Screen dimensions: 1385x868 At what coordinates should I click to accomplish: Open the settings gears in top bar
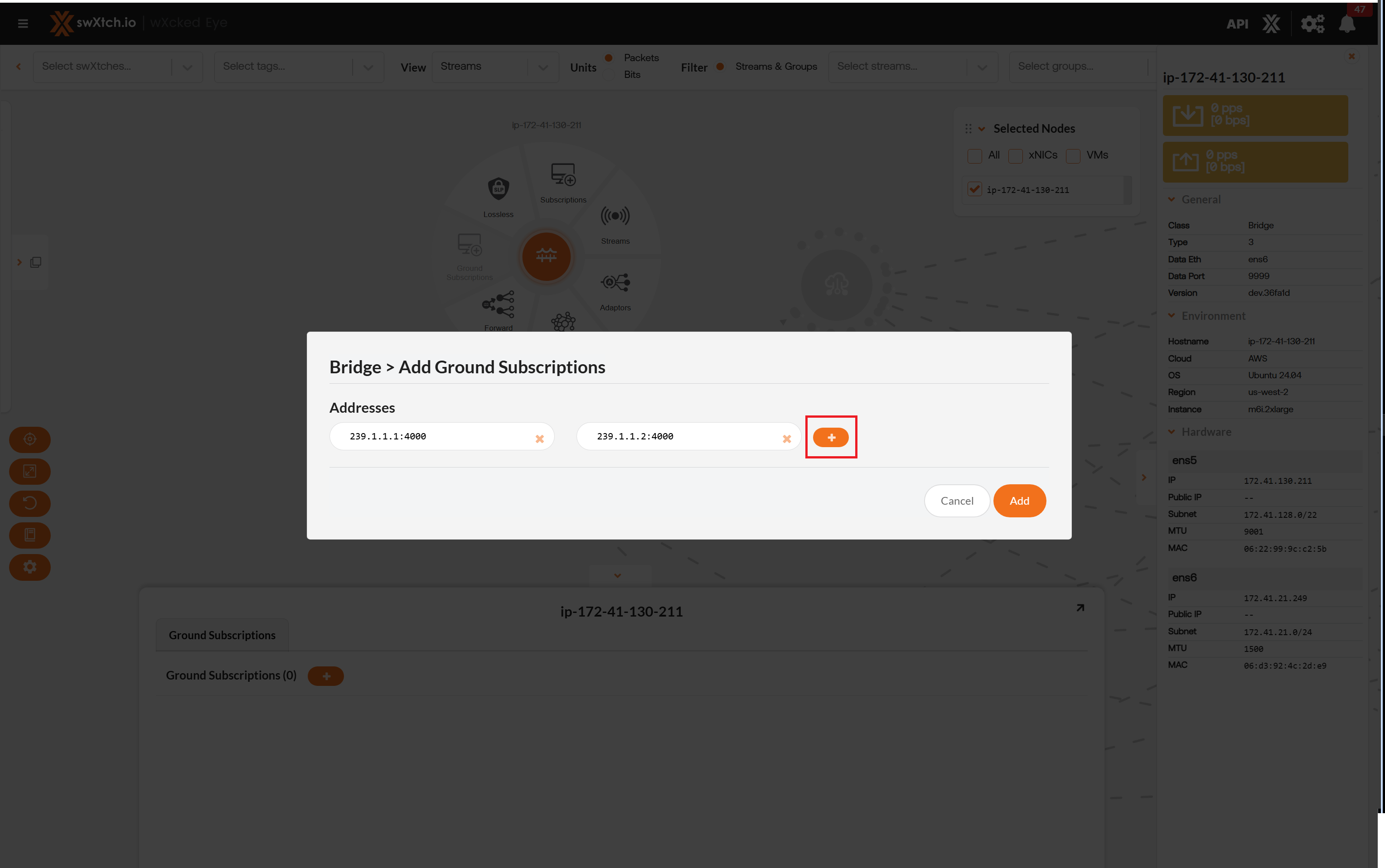coord(1312,24)
